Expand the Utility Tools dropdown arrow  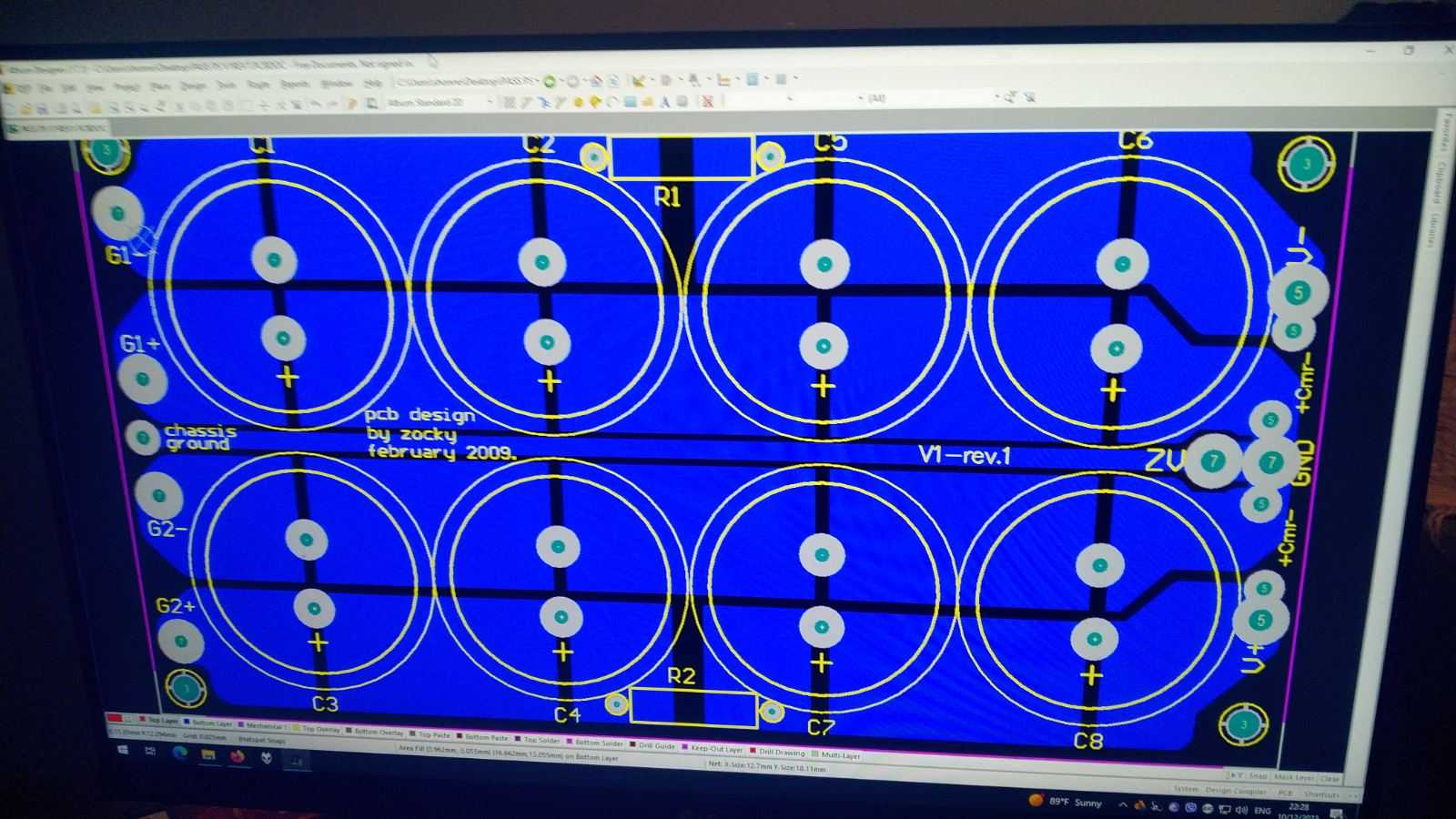point(652,80)
